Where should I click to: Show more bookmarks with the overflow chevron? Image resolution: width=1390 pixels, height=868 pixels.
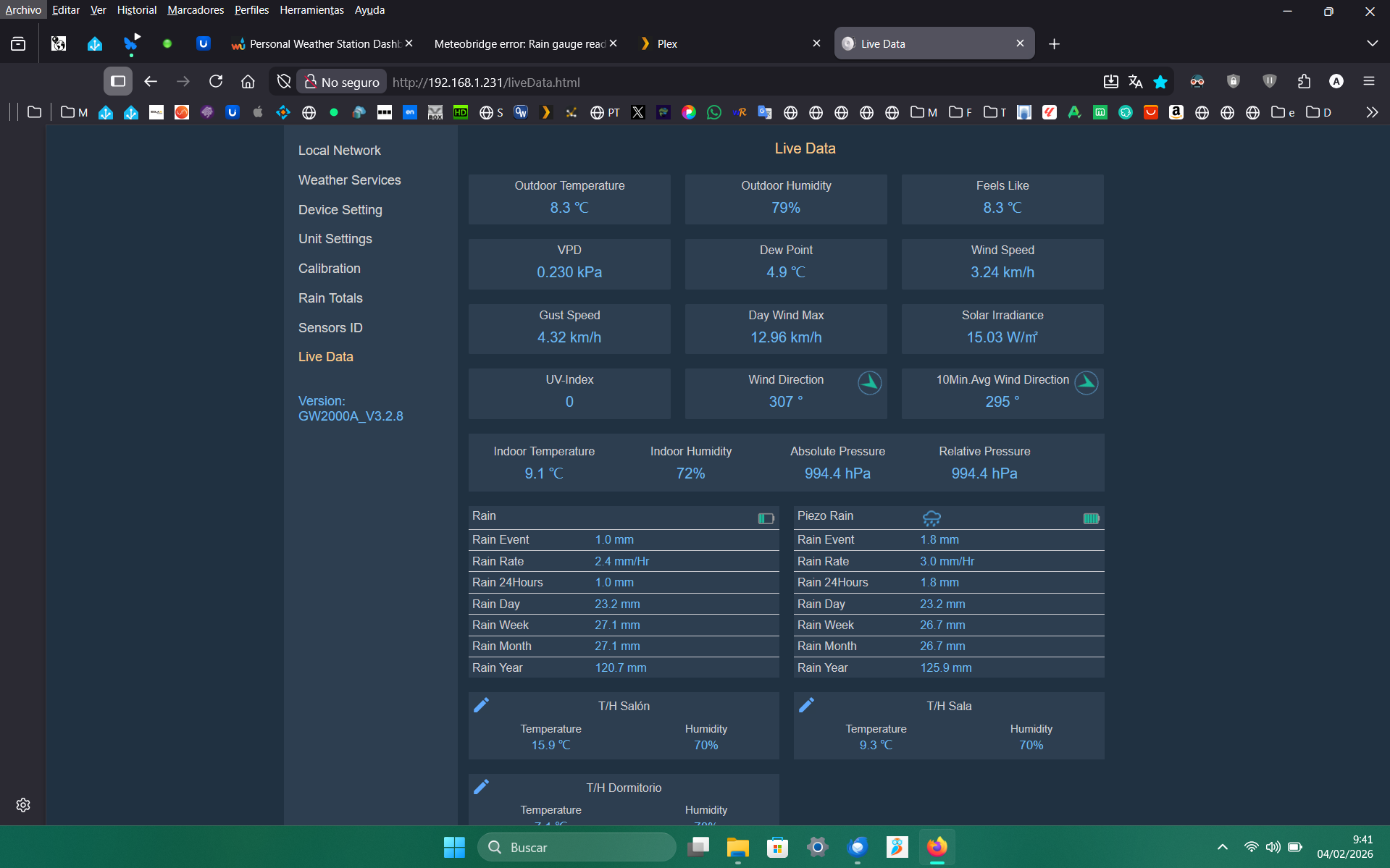[1371, 112]
